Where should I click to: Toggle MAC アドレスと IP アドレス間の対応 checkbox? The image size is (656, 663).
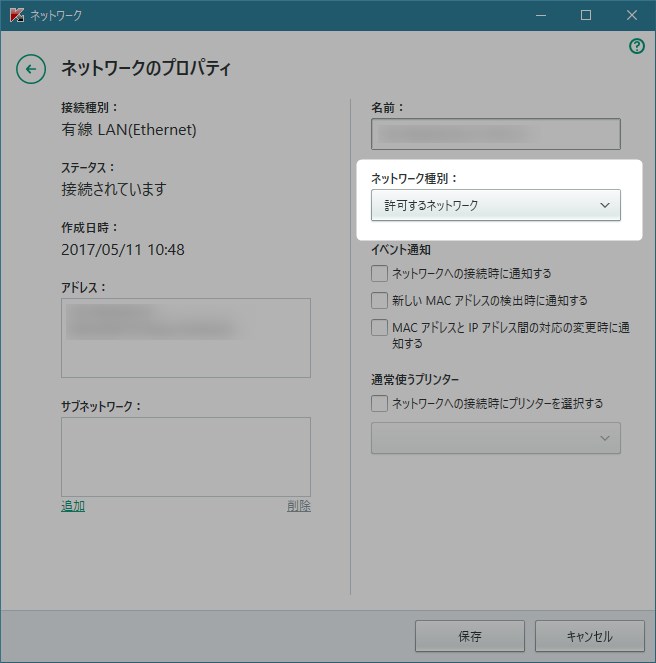point(379,328)
